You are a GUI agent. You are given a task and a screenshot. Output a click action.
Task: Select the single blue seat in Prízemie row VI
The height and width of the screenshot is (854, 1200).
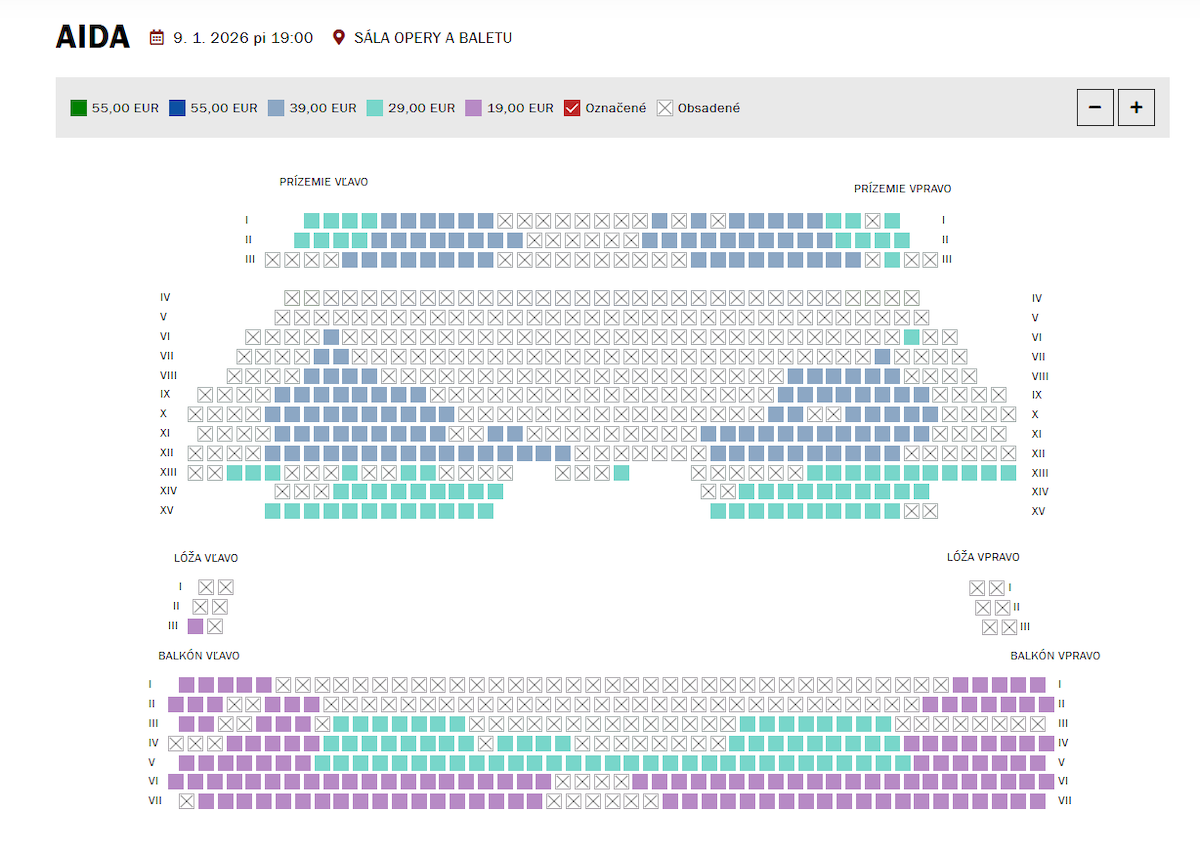(331, 337)
